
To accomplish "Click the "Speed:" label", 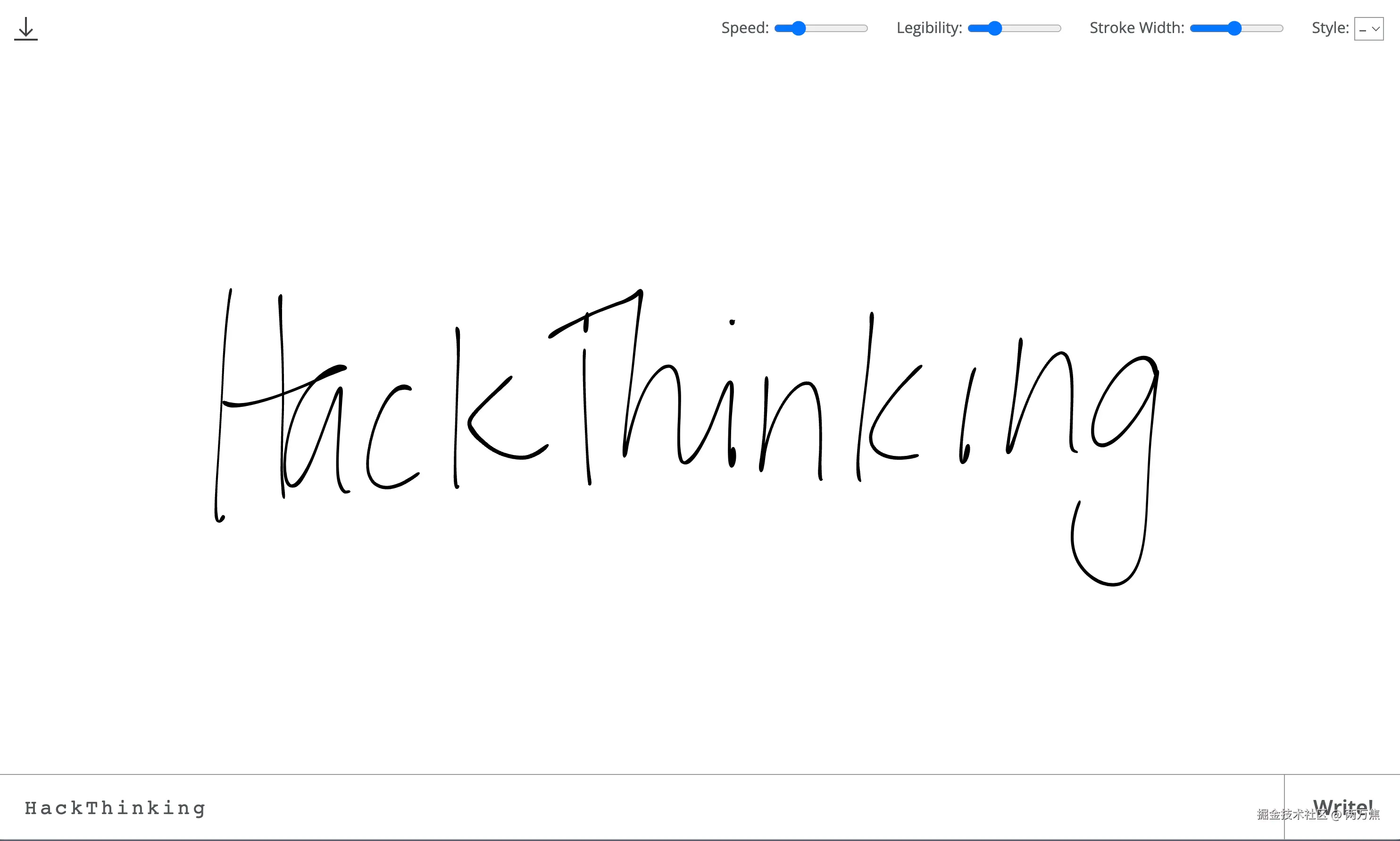I will pyautogui.click(x=744, y=28).
